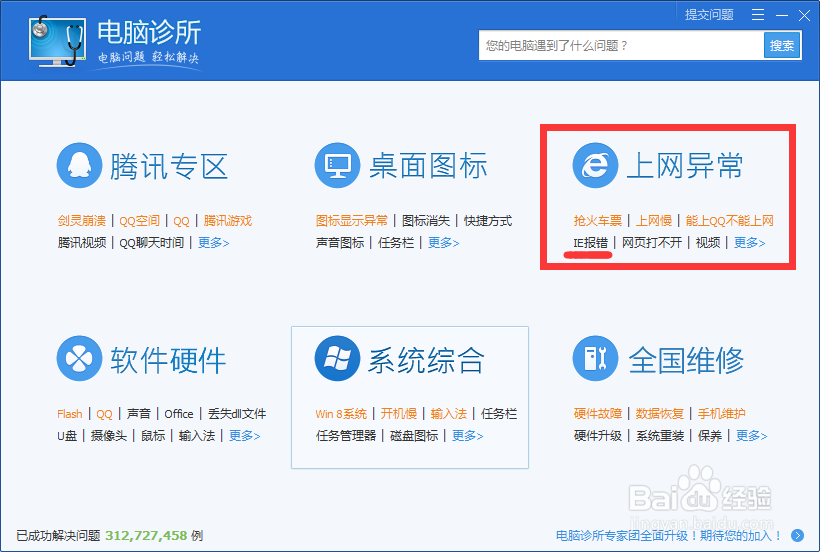
Task: Select the QQ空间 link
Action: tap(140, 221)
